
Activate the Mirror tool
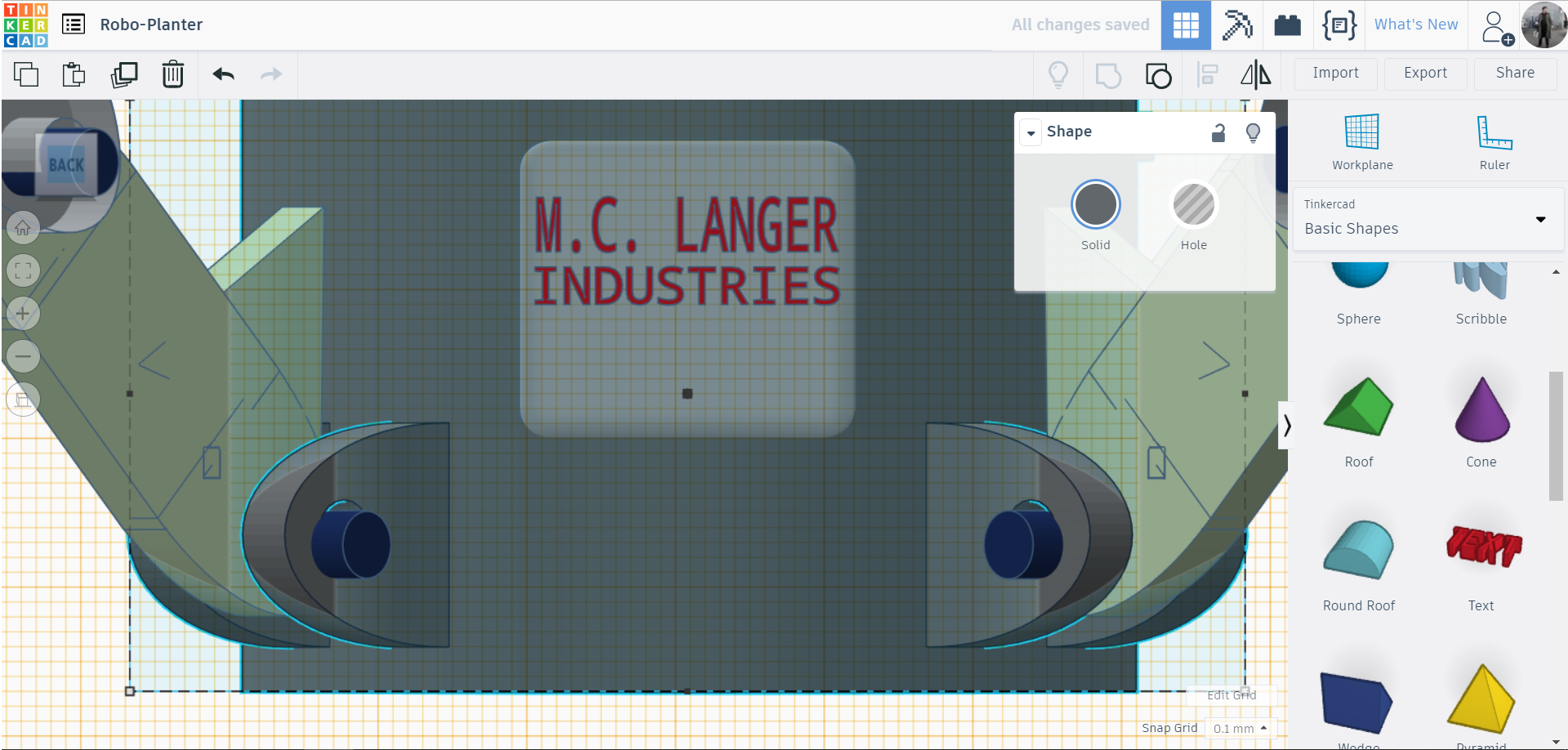pyautogui.click(x=1256, y=75)
